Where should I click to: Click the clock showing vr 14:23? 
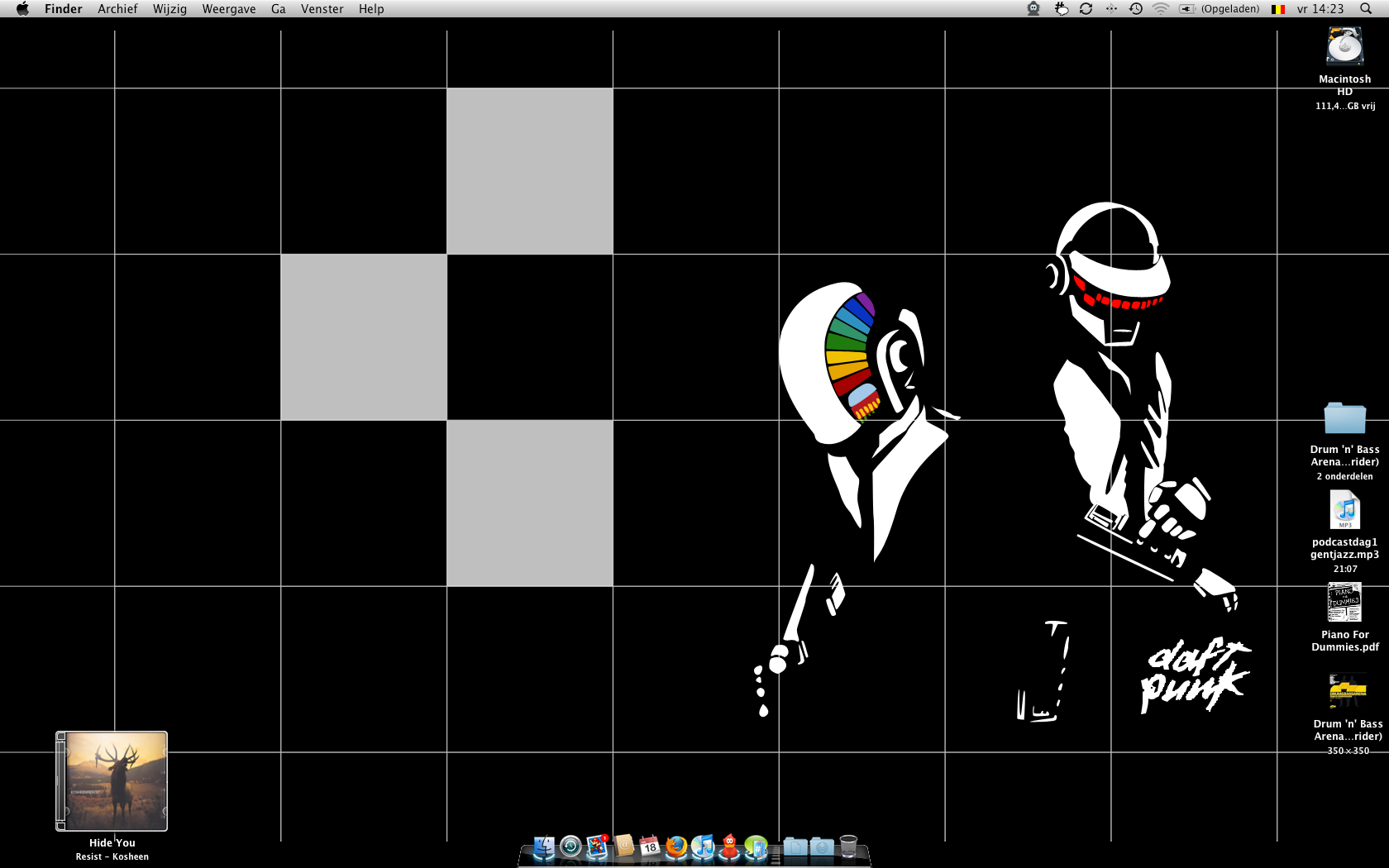1320,9
